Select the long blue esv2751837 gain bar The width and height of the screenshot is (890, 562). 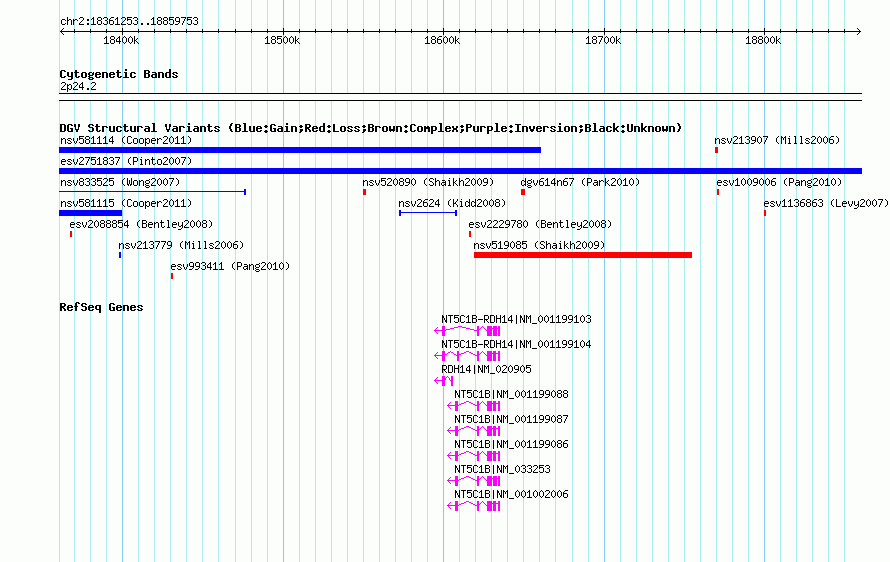pyautogui.click(x=460, y=171)
